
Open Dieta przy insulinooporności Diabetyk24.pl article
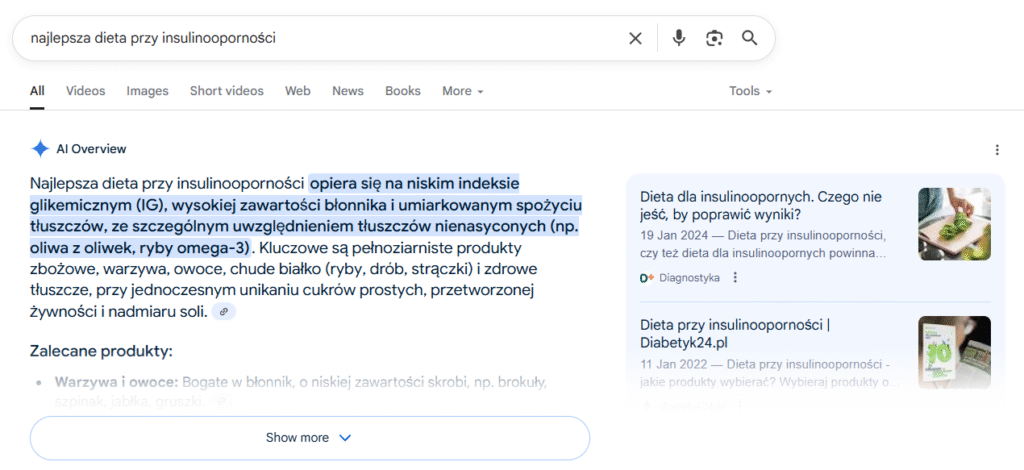pyautogui.click(x=735, y=333)
